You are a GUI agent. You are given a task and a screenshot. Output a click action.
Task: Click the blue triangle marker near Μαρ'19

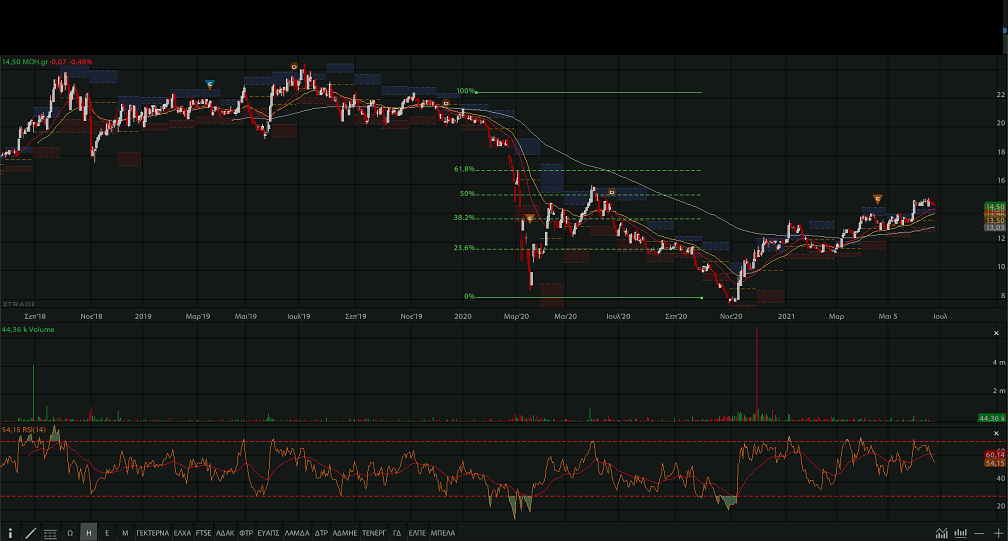point(209,84)
